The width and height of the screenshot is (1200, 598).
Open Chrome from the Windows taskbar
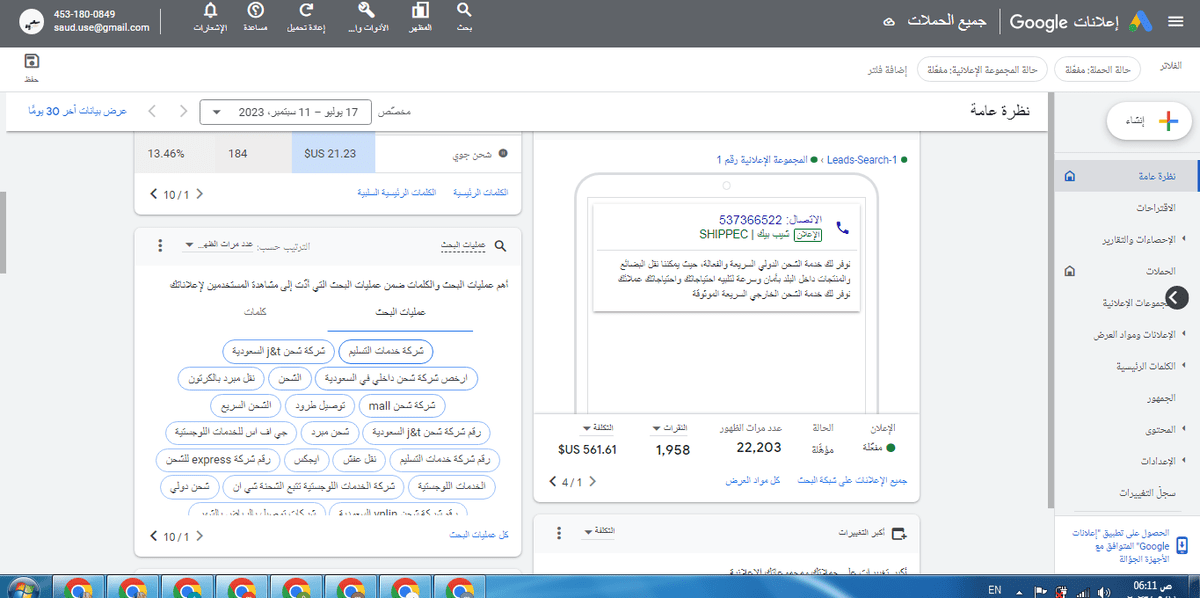[x=76, y=587]
